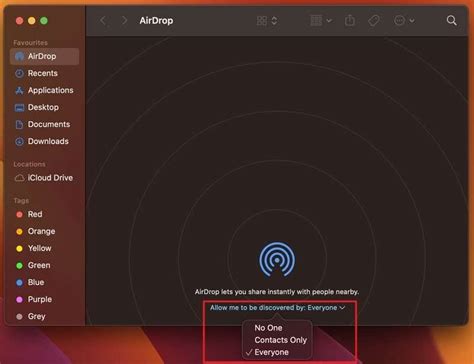Expand the action menu chevron
474x364 pixels.
coord(412,21)
